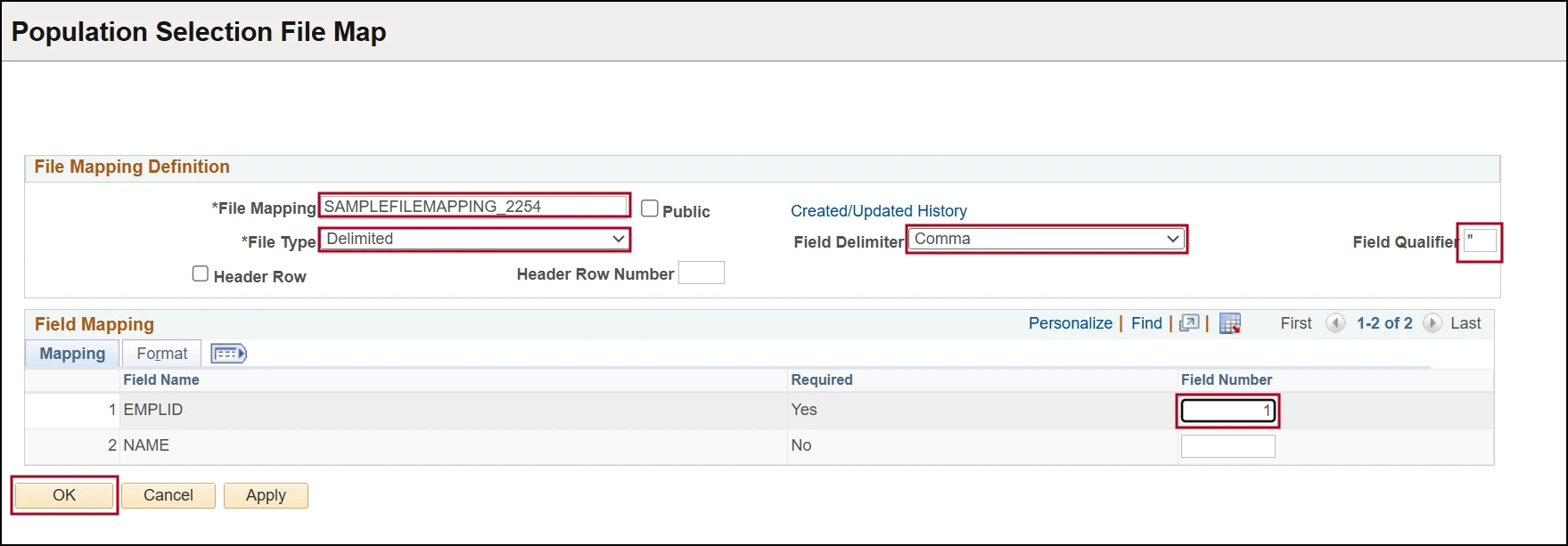1568x546 pixels.
Task: Focus the File Mapping name field
Action: (x=474, y=206)
